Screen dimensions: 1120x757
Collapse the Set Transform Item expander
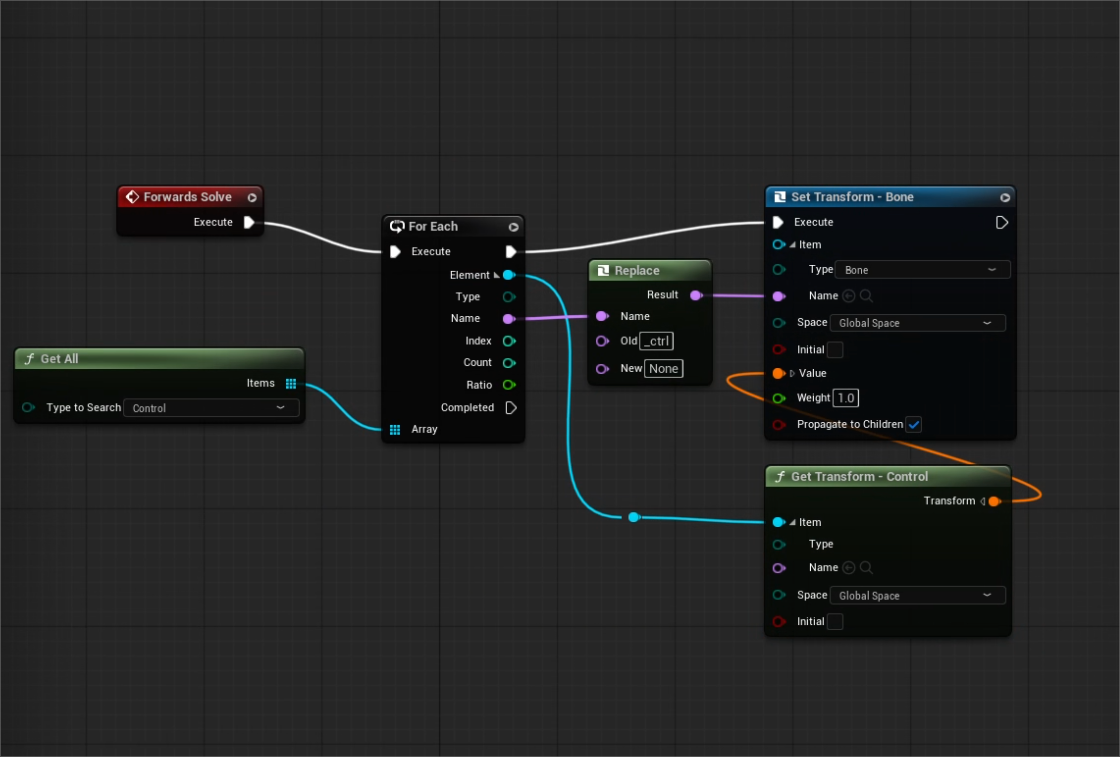[792, 244]
